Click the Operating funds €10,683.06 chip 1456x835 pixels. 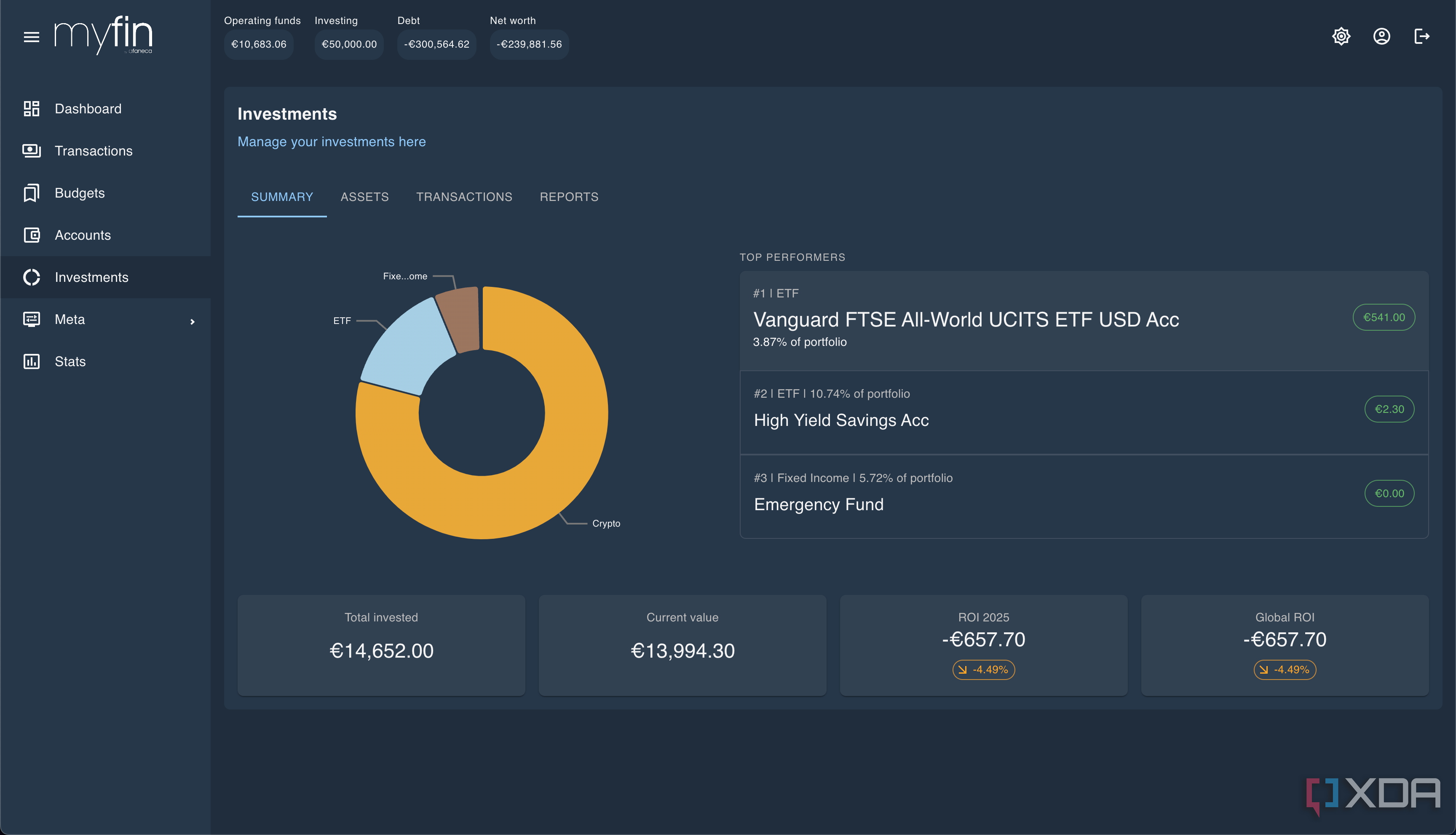259,44
